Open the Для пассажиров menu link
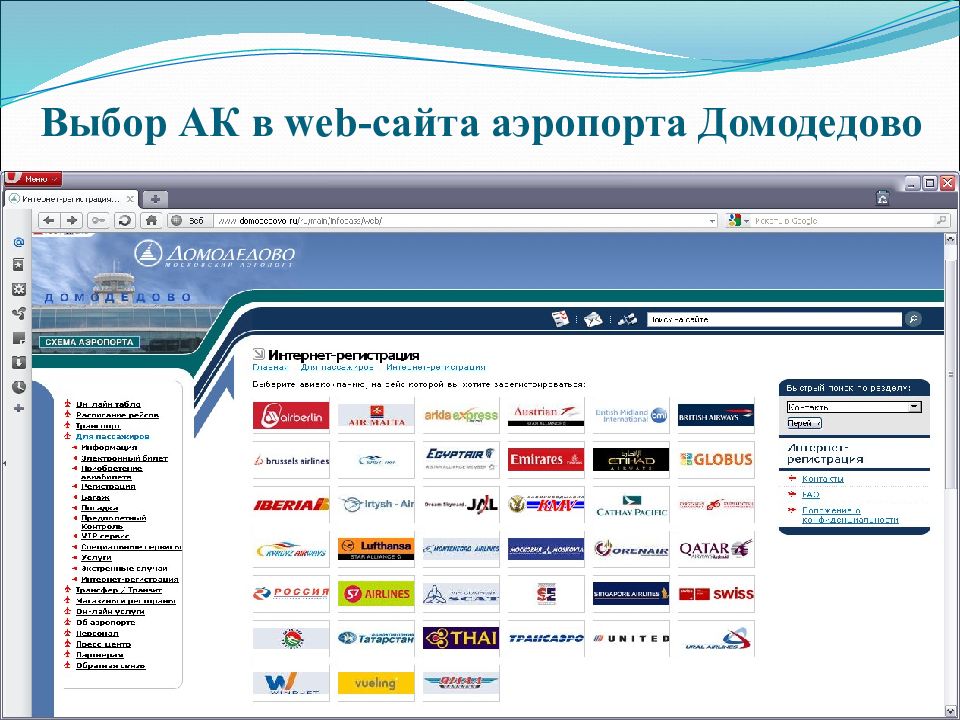 113,437
